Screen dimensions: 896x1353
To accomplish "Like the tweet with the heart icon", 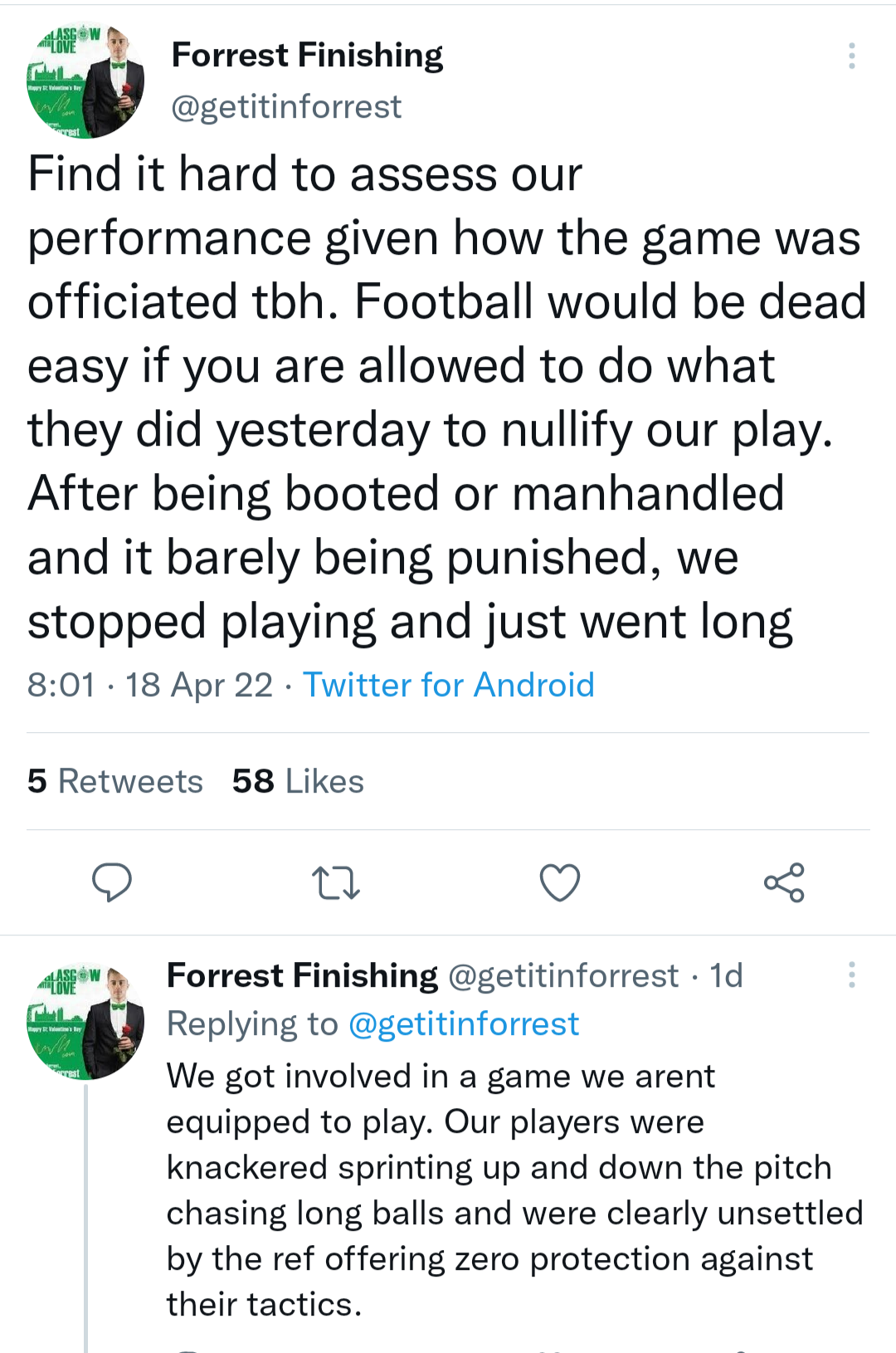I will click(560, 882).
